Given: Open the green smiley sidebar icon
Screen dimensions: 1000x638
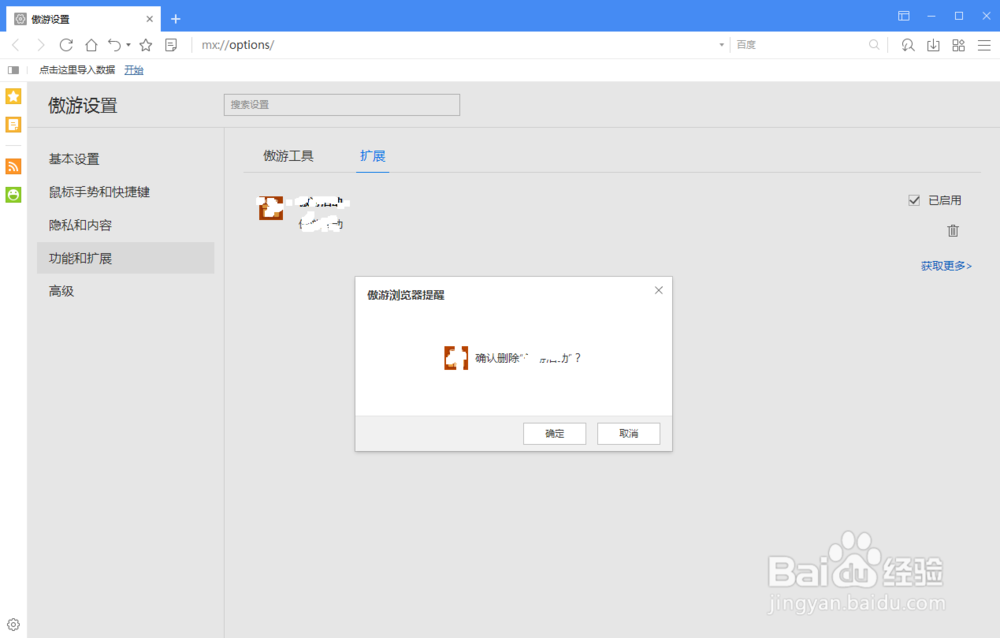Looking at the screenshot, I should click(13, 195).
